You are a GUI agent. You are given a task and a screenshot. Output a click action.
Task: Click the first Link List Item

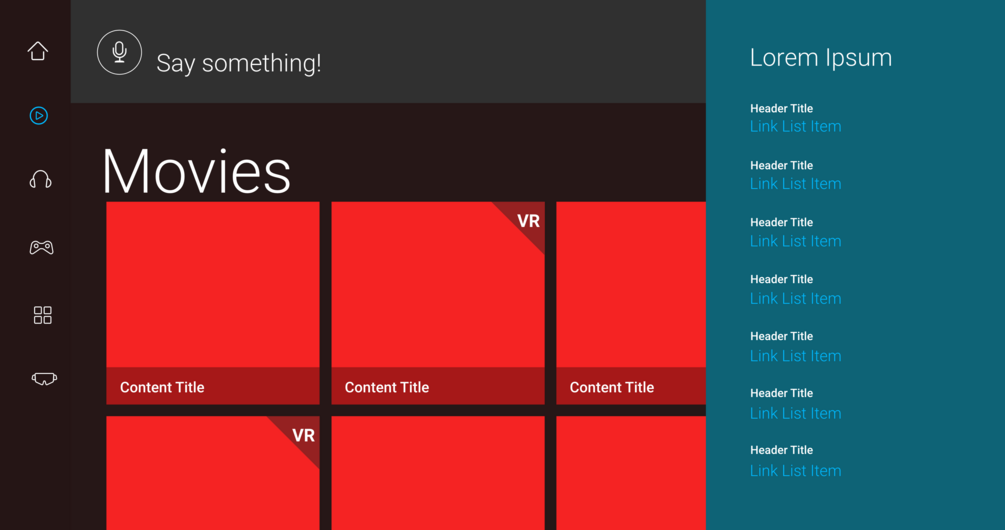(795, 127)
